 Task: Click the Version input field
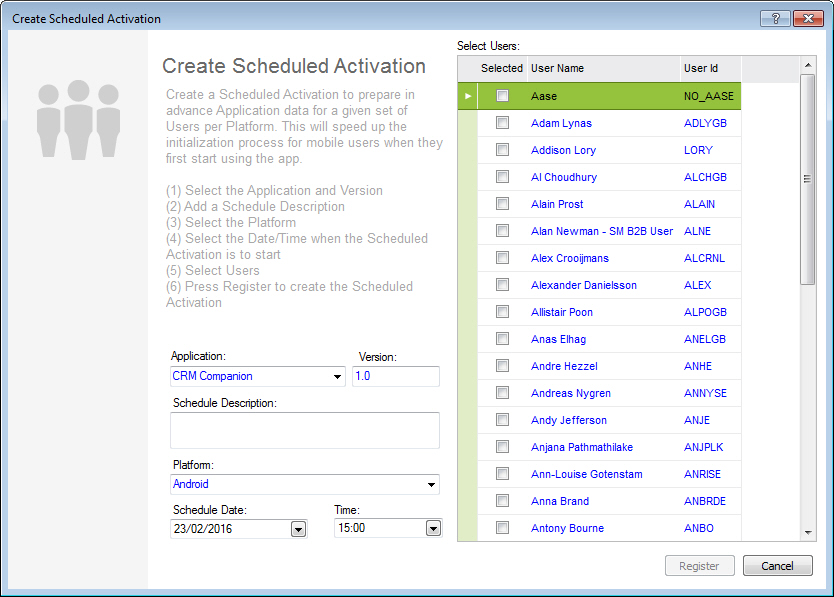(395, 377)
